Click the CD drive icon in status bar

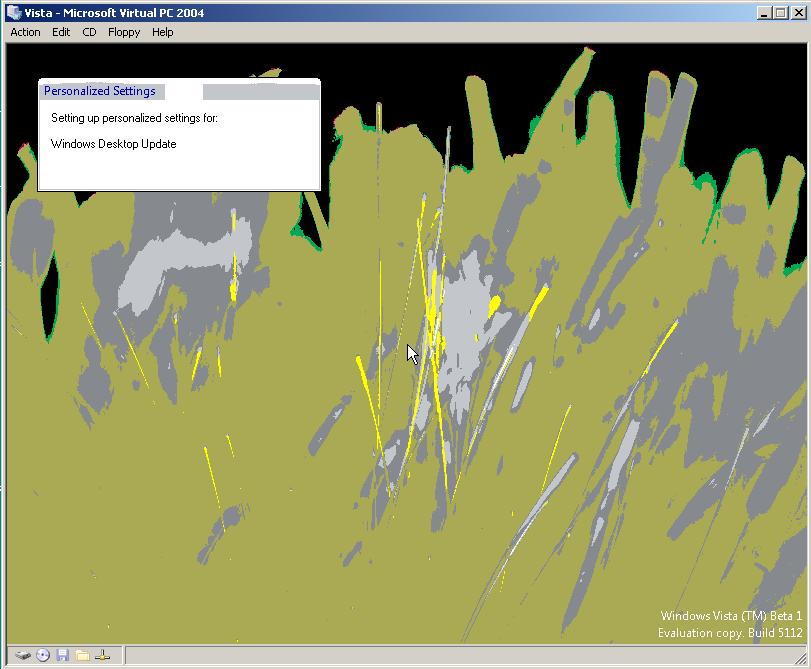pyautogui.click(x=43, y=655)
